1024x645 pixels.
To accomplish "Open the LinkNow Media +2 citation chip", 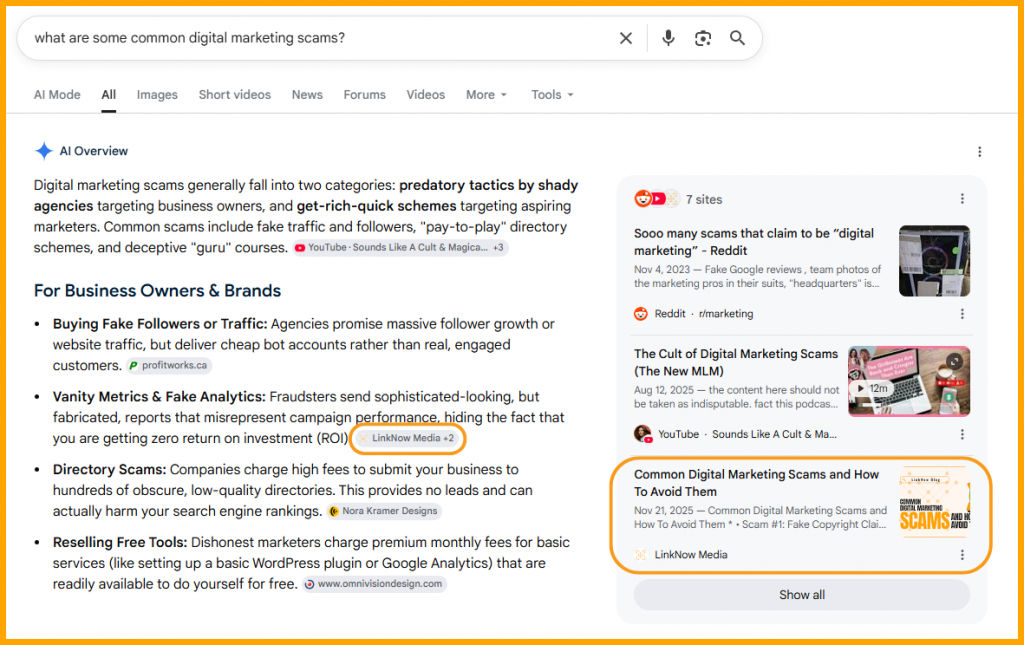I will [x=408, y=438].
